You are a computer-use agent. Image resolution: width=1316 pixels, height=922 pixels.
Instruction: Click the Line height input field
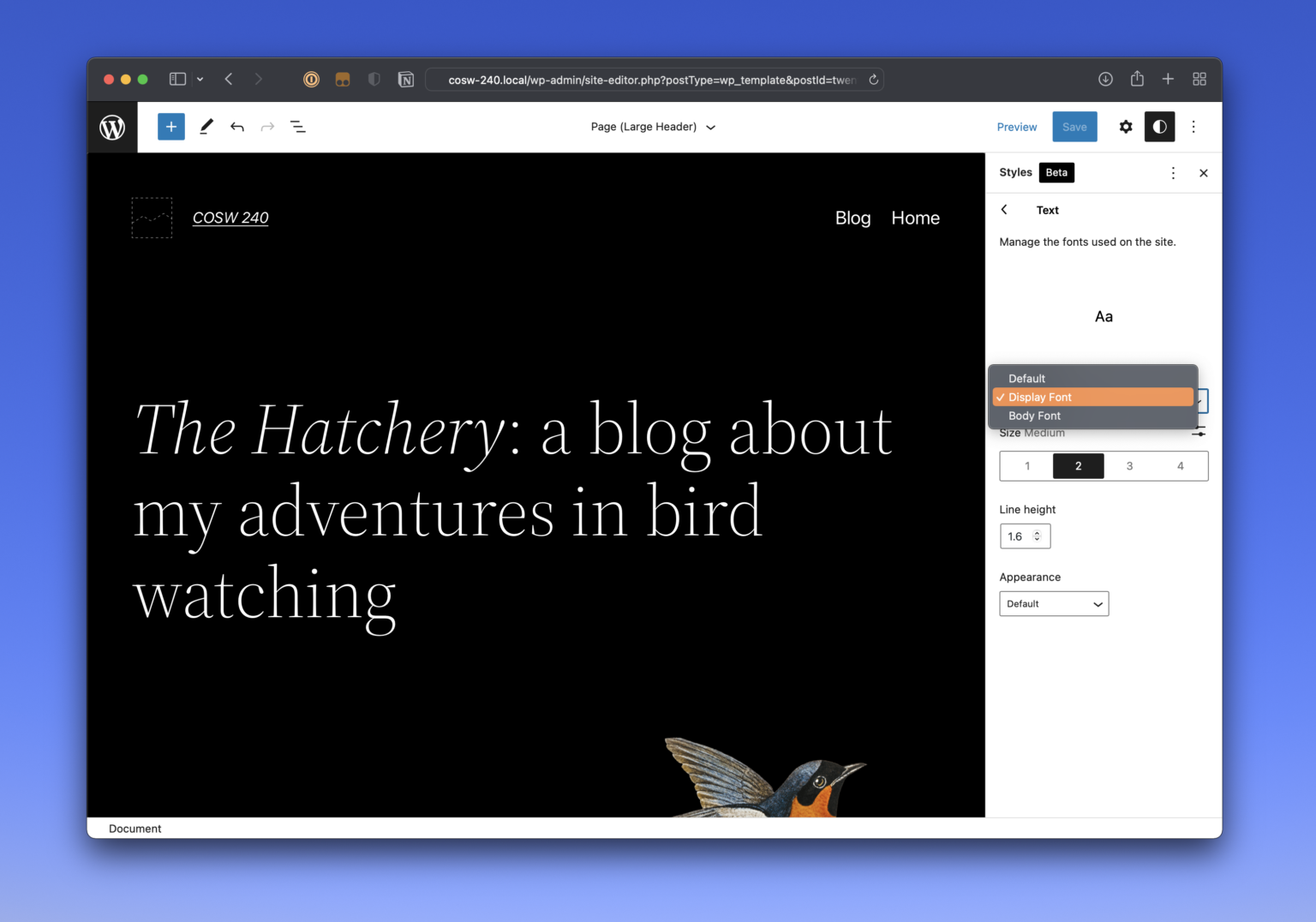point(1018,536)
